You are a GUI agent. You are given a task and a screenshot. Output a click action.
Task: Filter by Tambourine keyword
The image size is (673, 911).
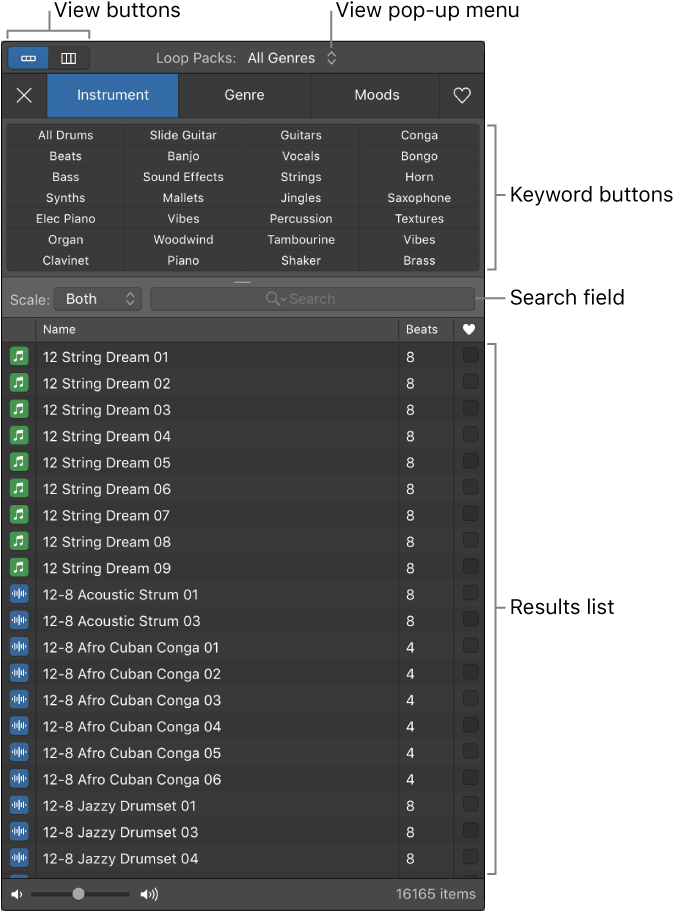click(x=301, y=239)
